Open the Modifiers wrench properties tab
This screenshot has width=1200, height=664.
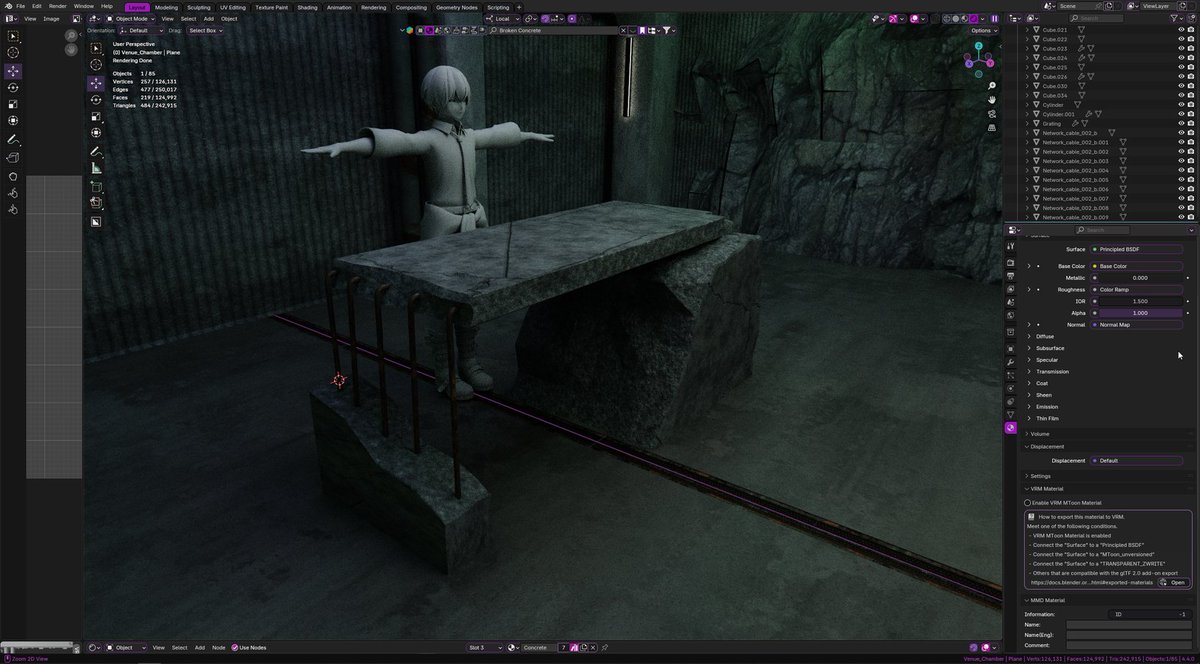point(1011,362)
